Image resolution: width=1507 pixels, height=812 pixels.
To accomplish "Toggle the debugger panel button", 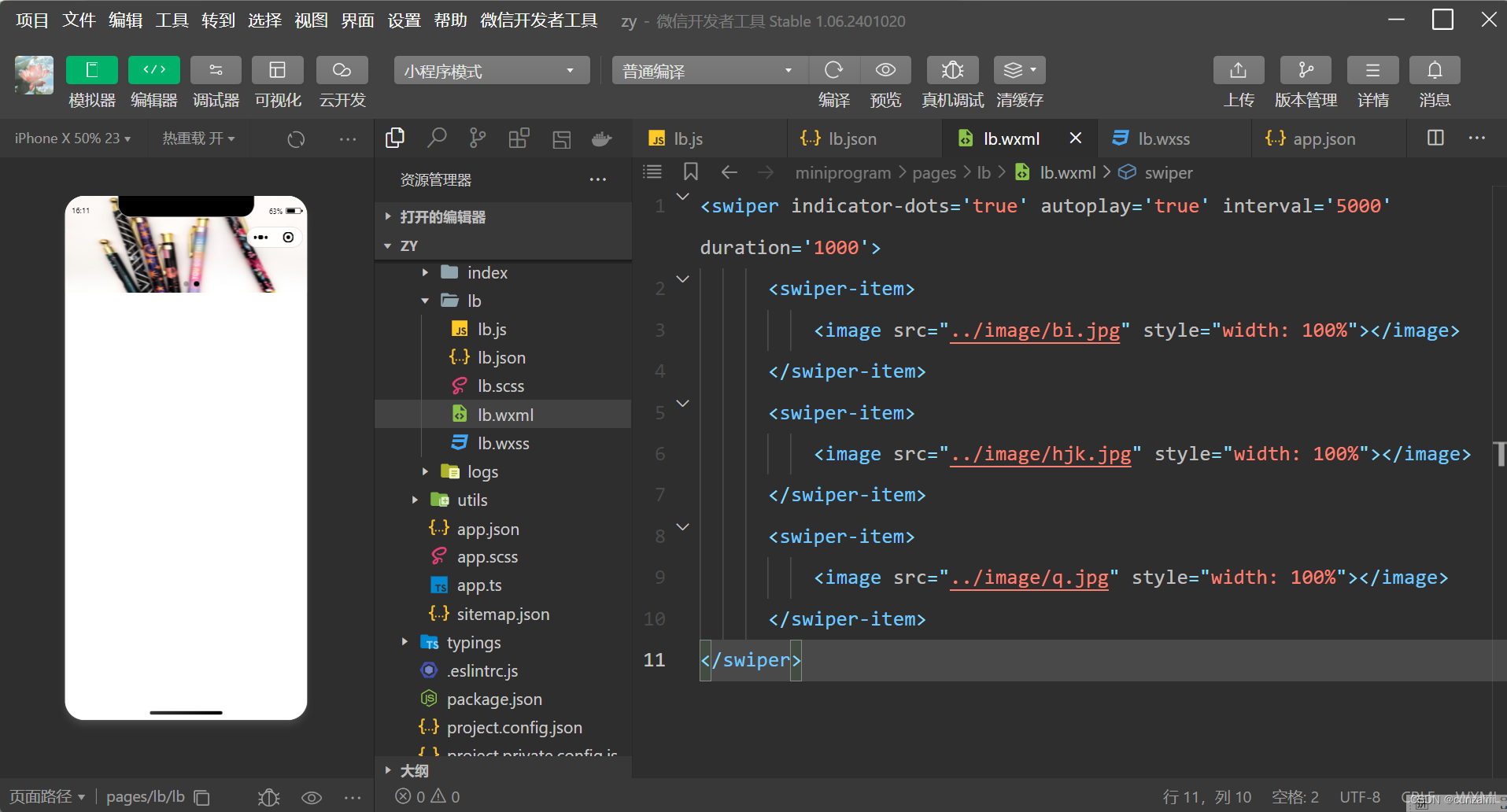I will (216, 70).
